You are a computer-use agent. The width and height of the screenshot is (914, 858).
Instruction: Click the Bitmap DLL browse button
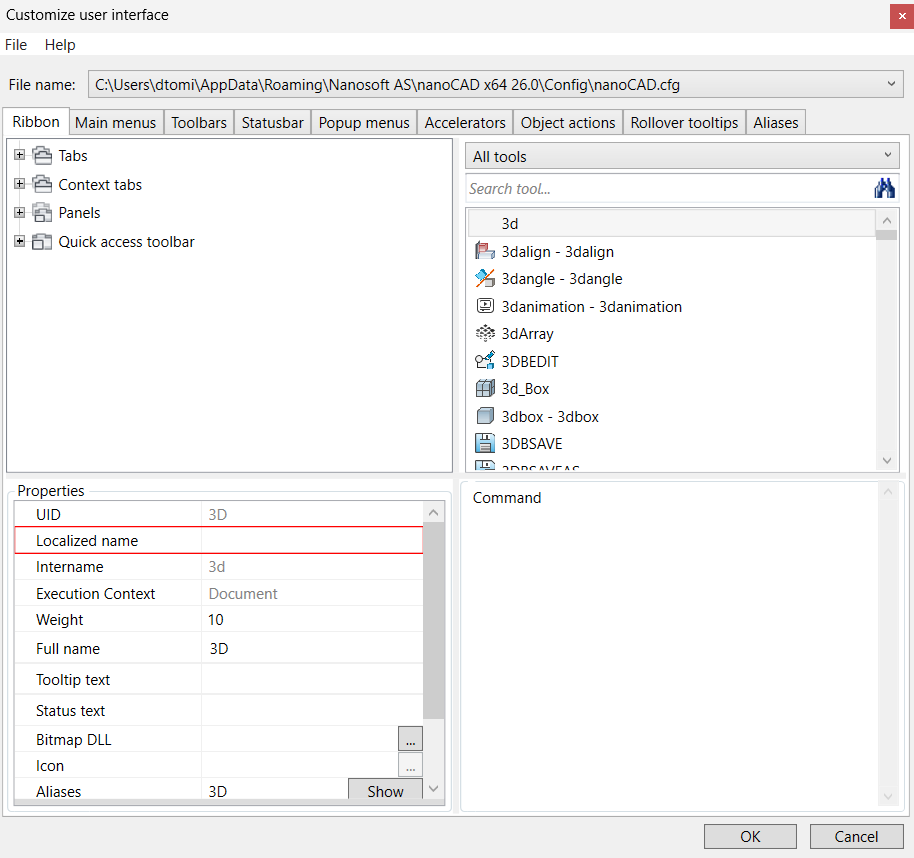point(410,739)
